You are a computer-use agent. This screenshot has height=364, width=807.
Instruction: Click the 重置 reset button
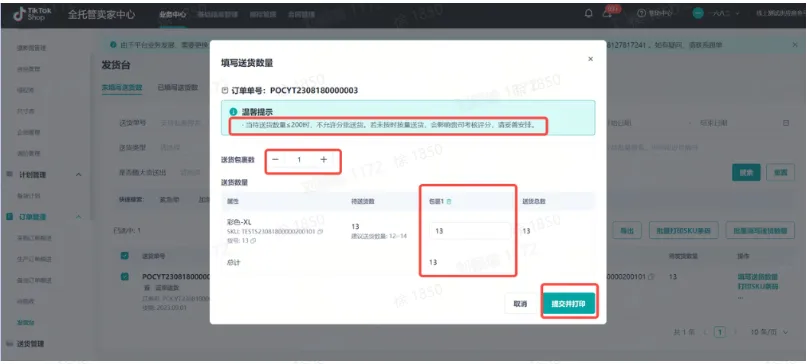click(x=780, y=172)
